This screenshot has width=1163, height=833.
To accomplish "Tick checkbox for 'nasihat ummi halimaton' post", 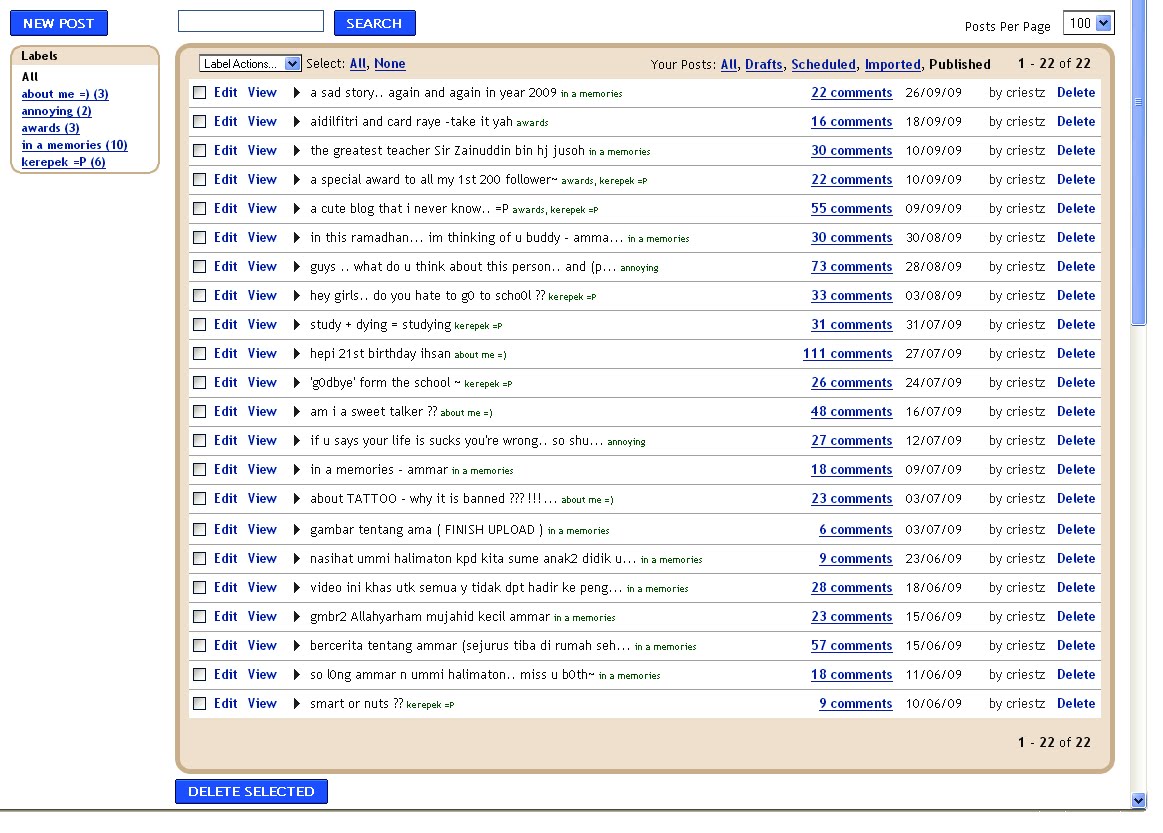I will (x=200, y=559).
